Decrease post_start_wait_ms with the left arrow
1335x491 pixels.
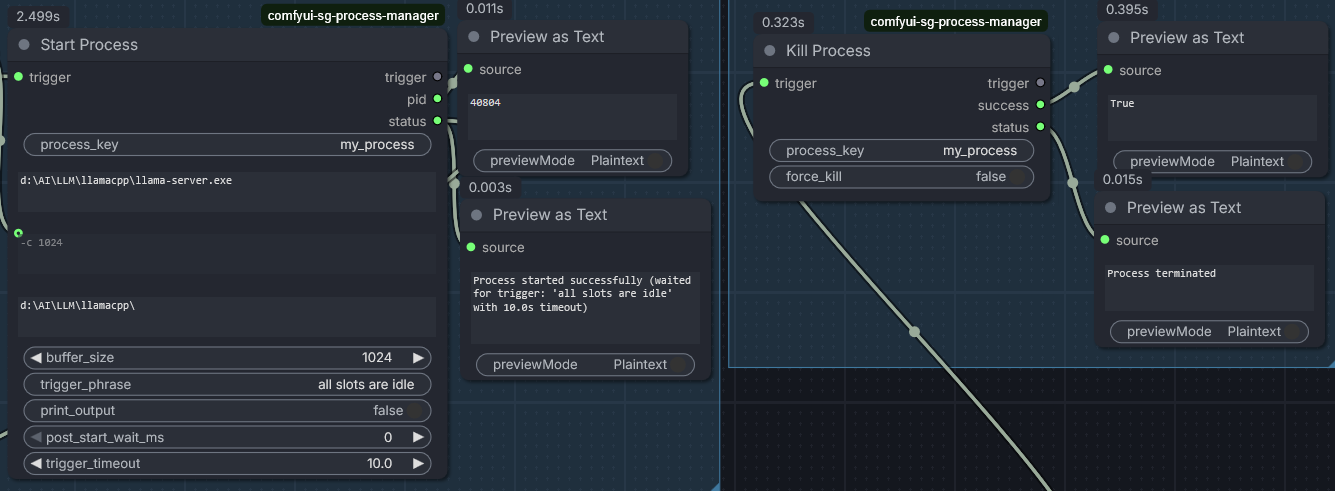tap(36, 437)
